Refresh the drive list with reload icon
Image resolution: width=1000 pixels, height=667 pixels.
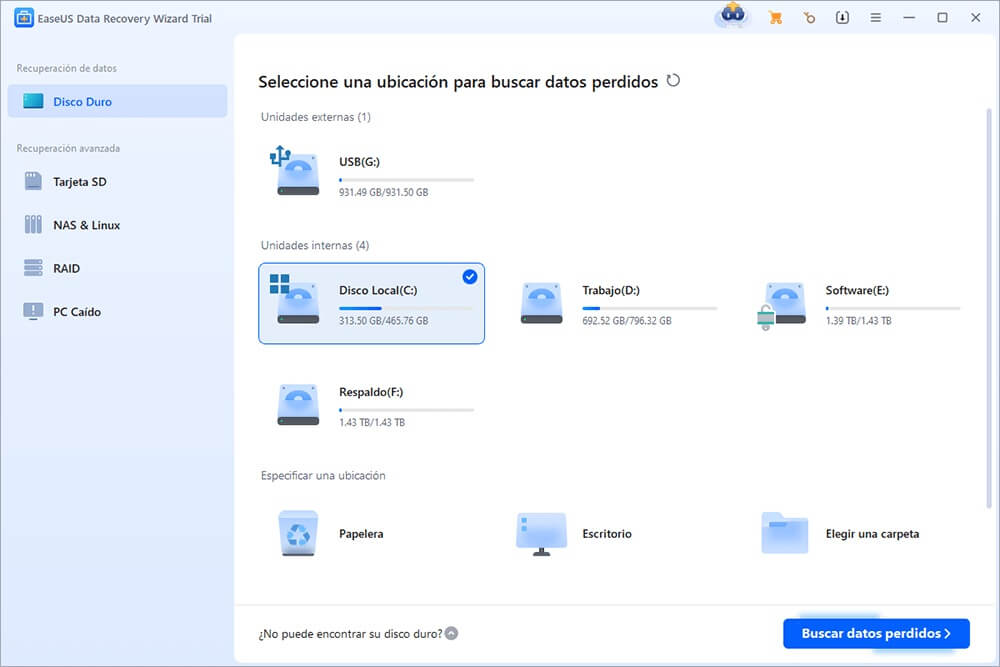(x=673, y=81)
